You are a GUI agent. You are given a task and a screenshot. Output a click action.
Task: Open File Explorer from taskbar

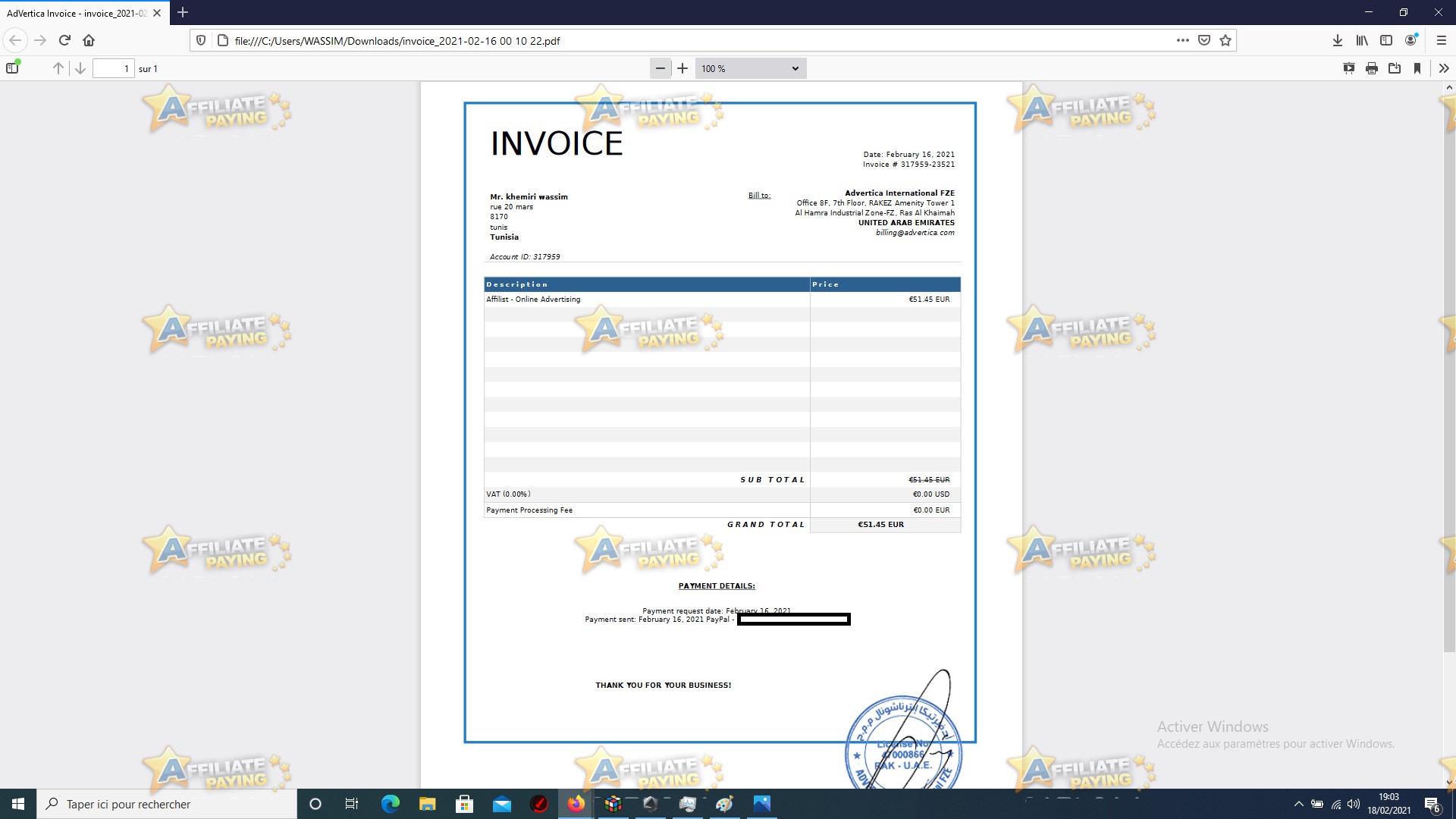[428, 804]
